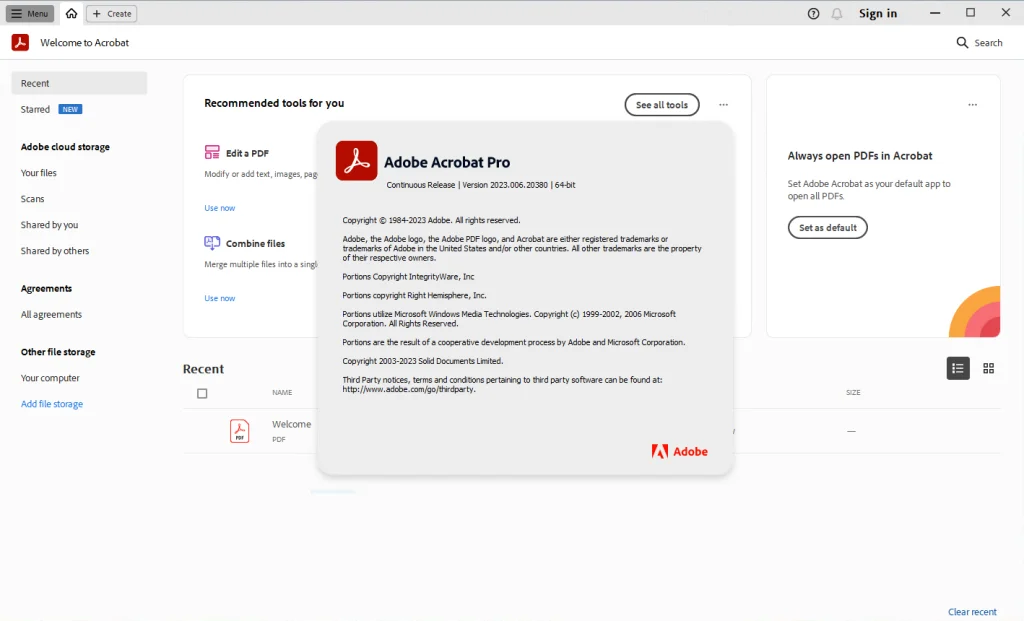Click the Edit a PDF title
This screenshot has height=621, width=1024.
tap(247, 153)
